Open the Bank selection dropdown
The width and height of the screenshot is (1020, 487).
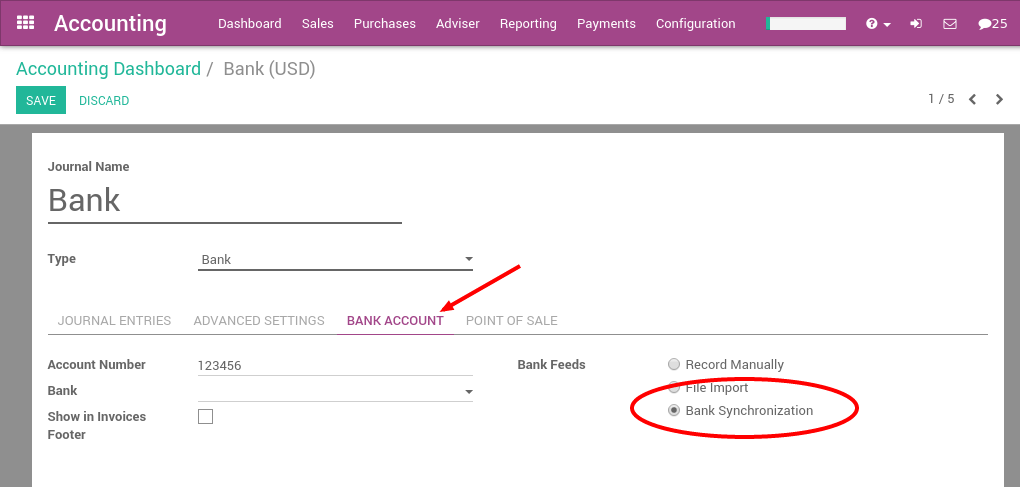click(336, 391)
